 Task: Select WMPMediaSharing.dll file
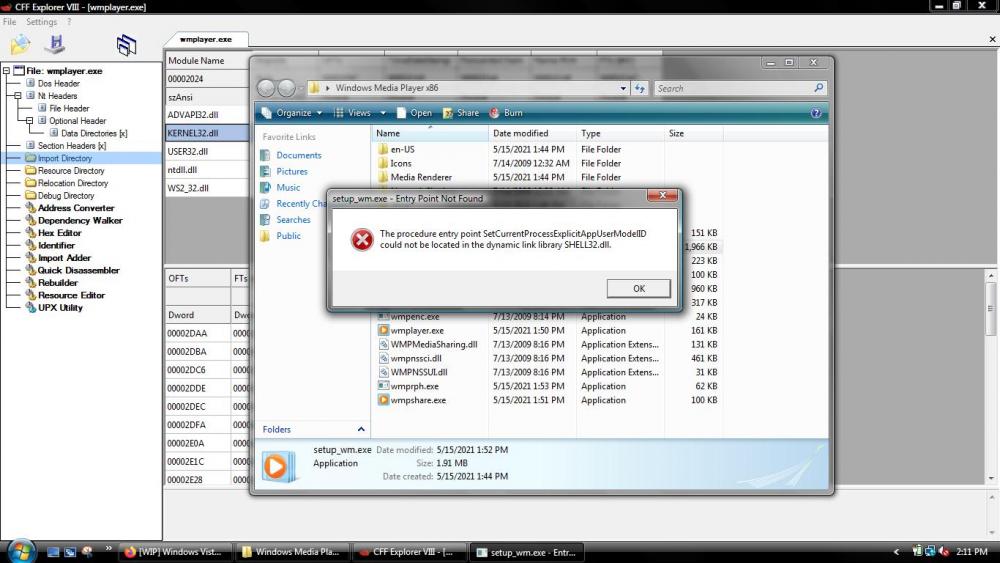point(434,344)
